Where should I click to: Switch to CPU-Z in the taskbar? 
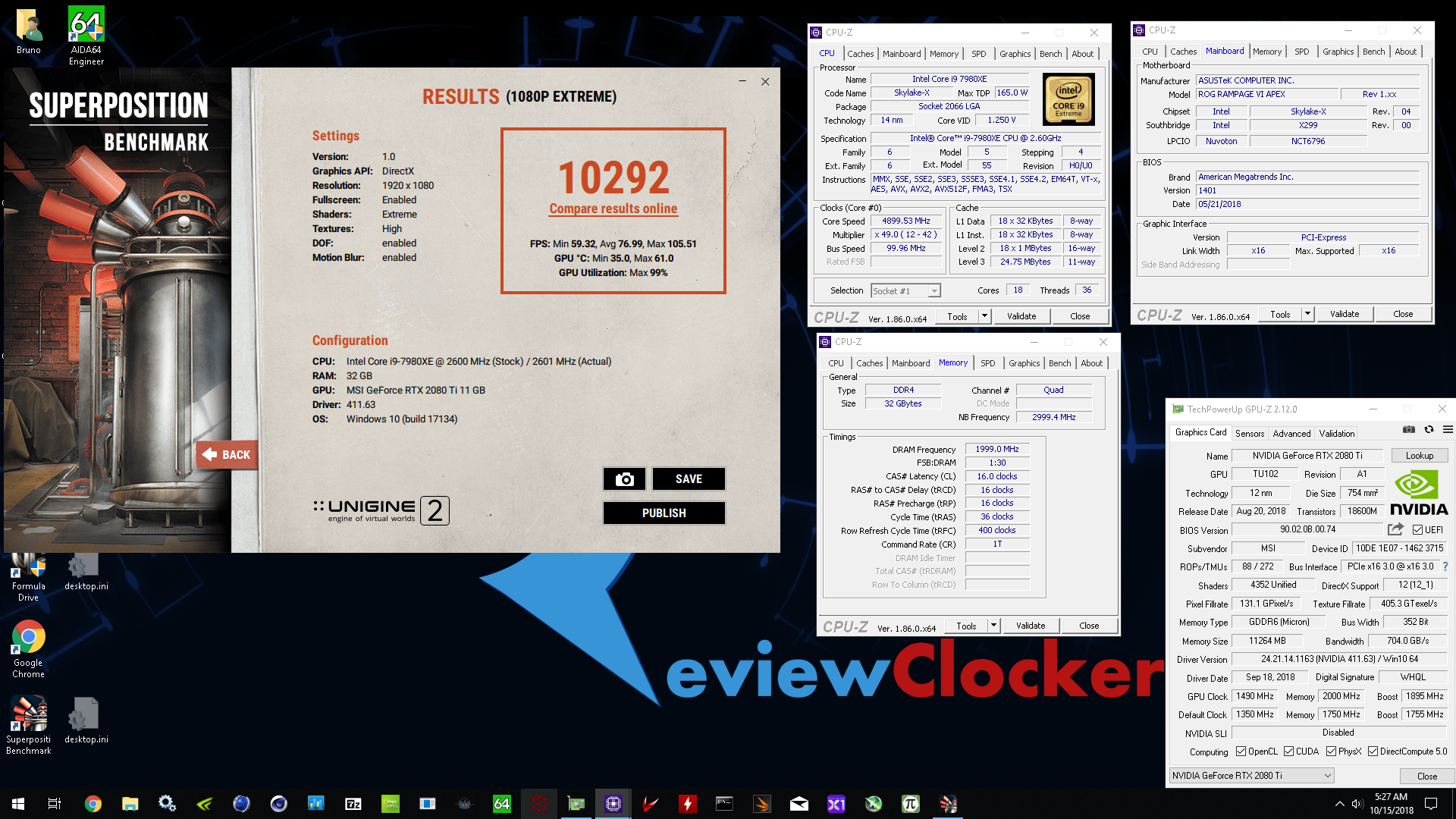tap(613, 804)
